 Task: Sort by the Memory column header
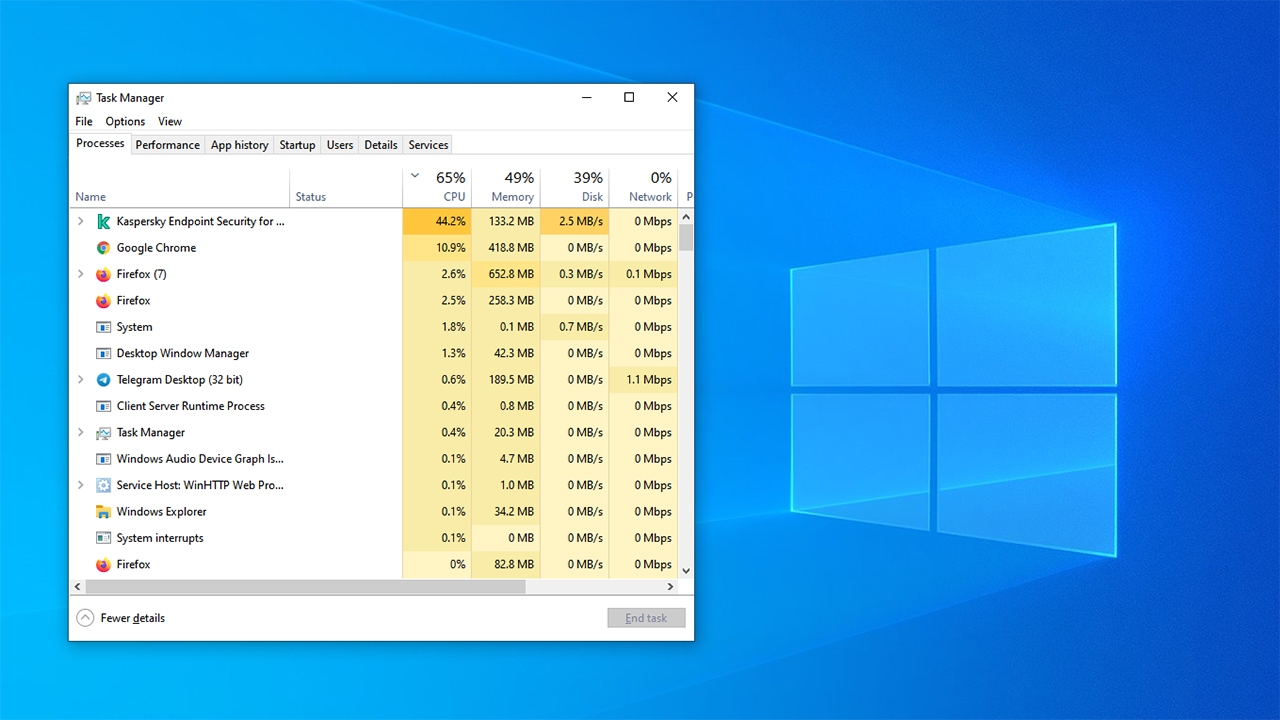pyautogui.click(x=506, y=186)
